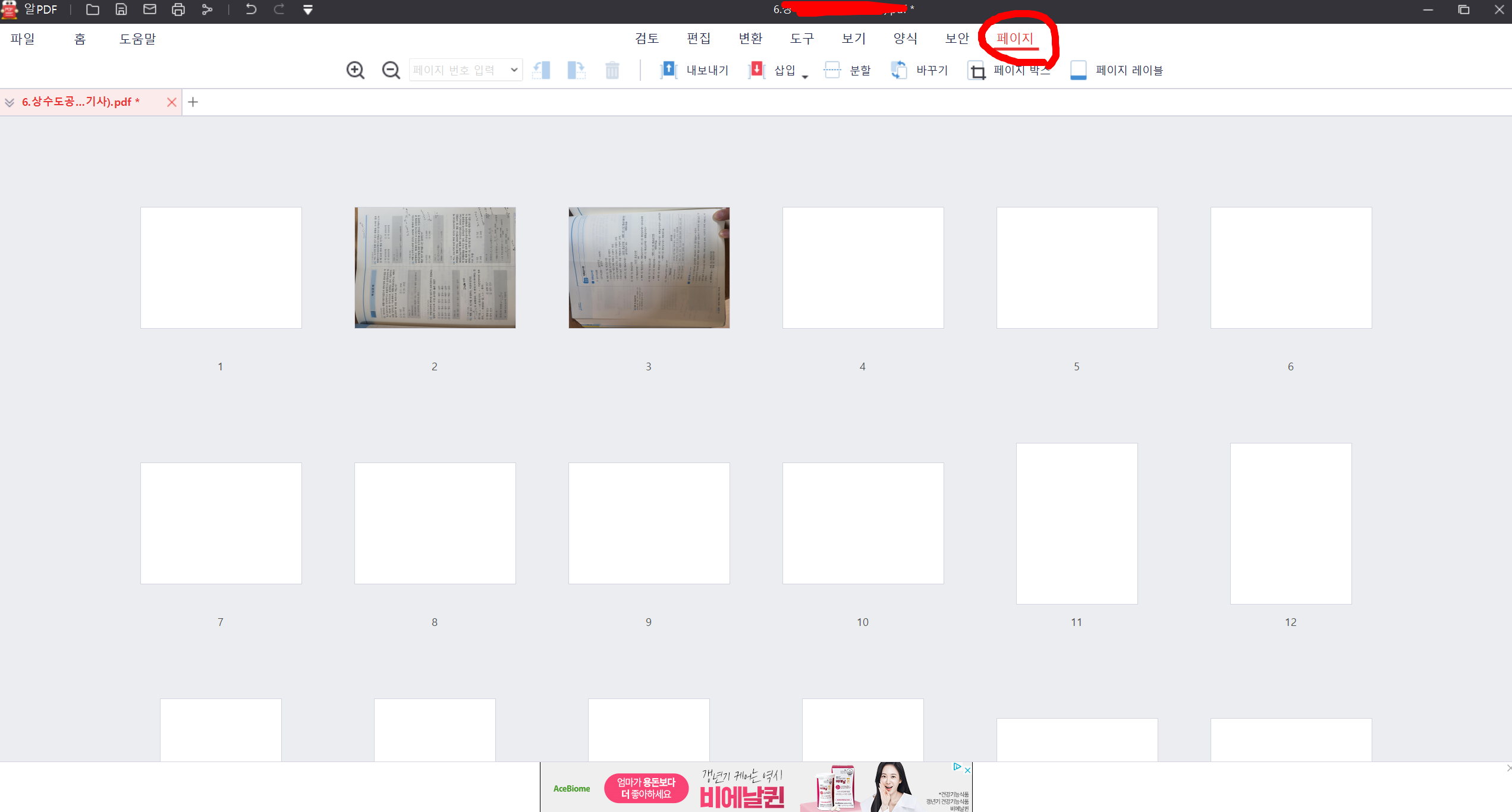Screen dimensions: 1512x812
Task: Click the Save icon in title bar
Action: pos(121,10)
